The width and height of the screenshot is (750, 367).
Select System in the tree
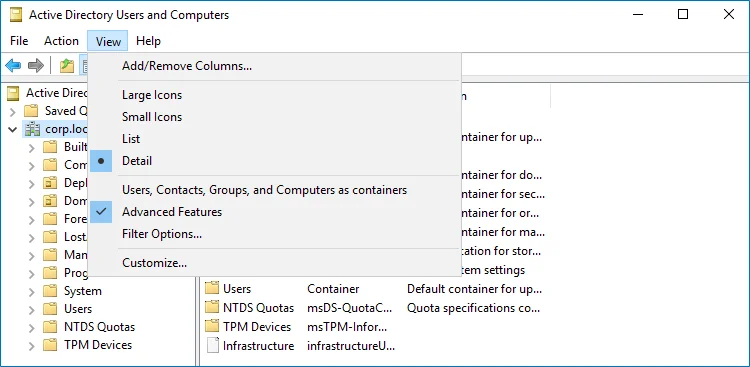pos(83,291)
